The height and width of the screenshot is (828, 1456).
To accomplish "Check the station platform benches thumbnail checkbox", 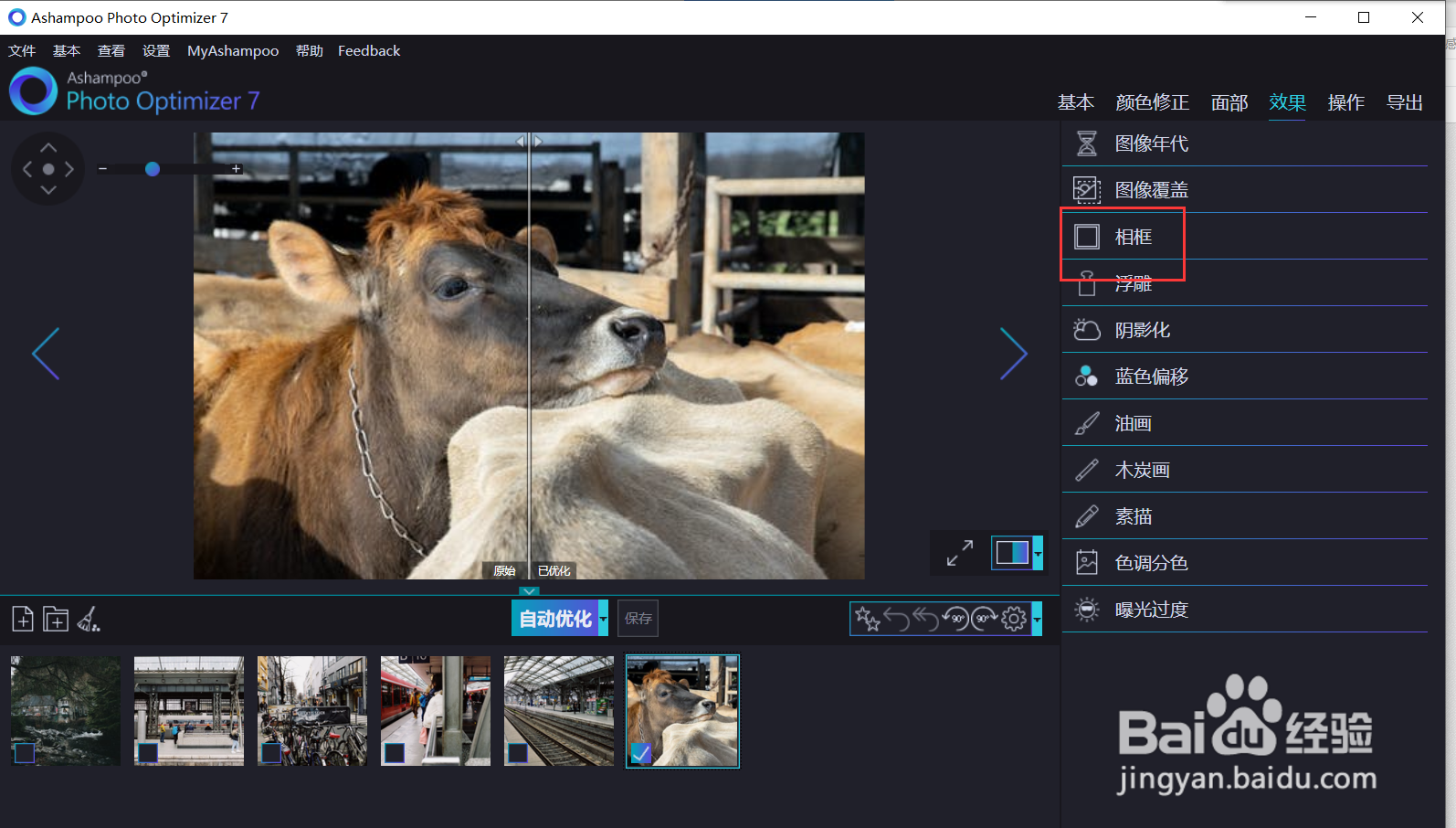I will coord(148,753).
